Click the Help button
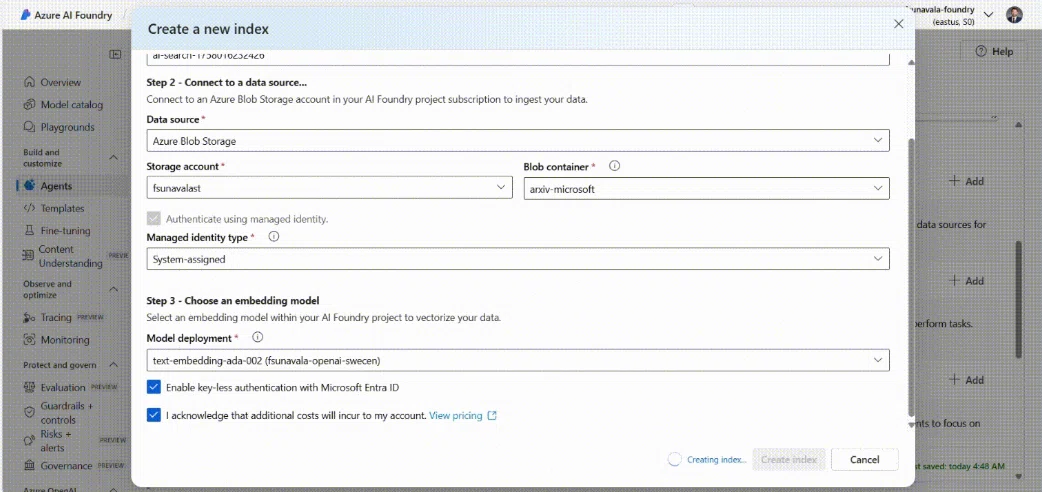1042x492 pixels. 994,51
